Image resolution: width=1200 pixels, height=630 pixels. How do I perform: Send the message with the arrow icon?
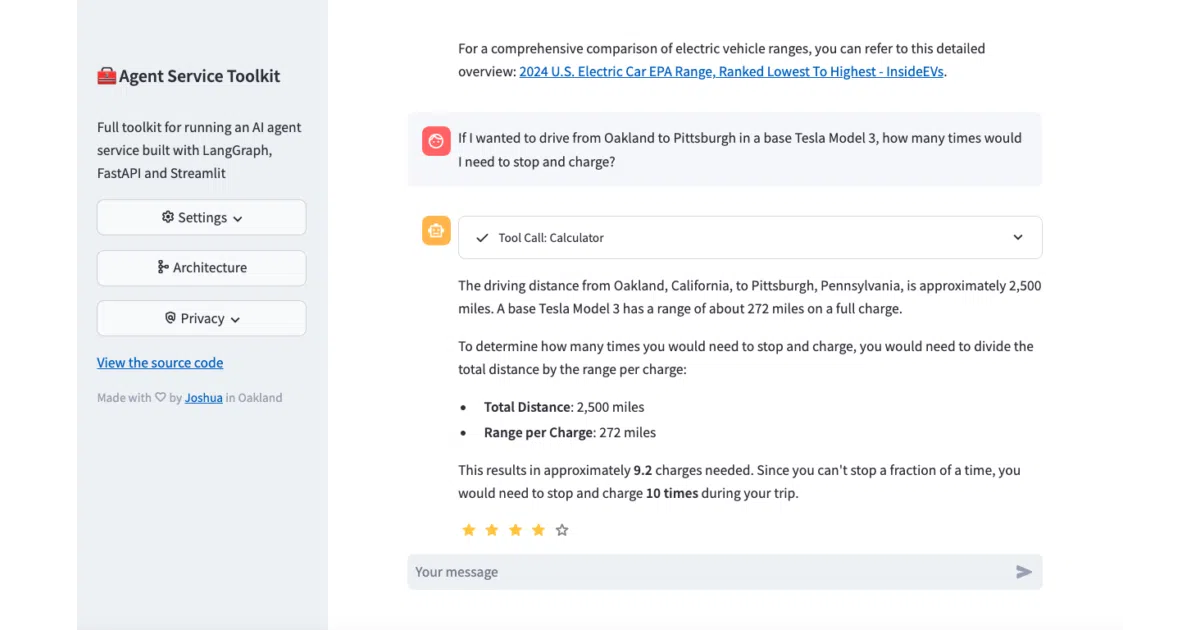pos(1023,572)
